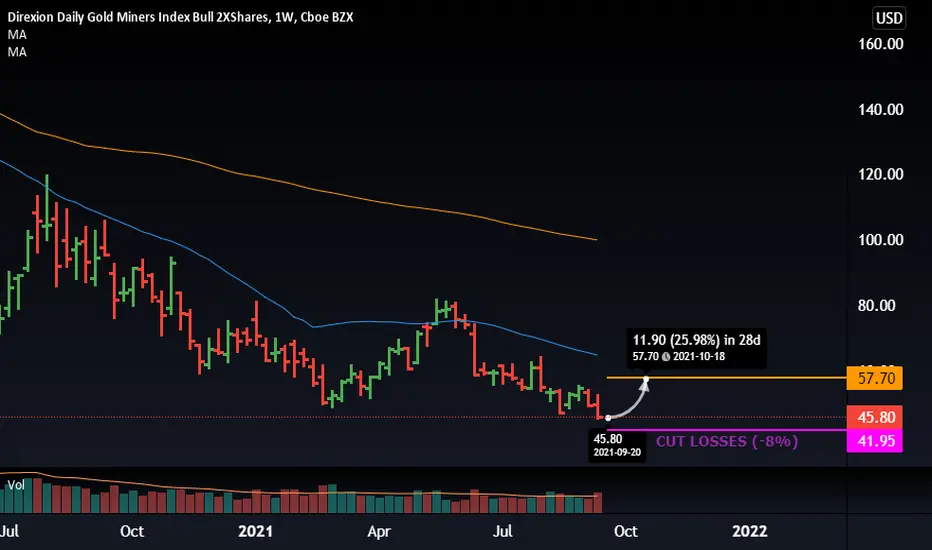
Task: Click the start point of forecast arrow
Action: click(x=608, y=417)
